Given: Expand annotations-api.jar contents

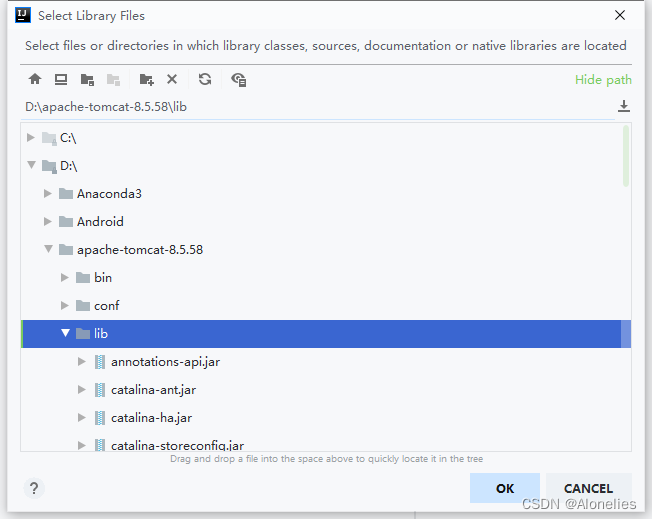Looking at the screenshot, I should click(82, 362).
